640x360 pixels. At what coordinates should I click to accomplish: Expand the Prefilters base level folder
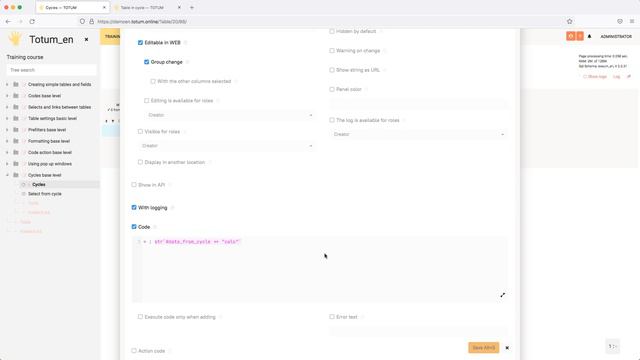tap(7, 130)
